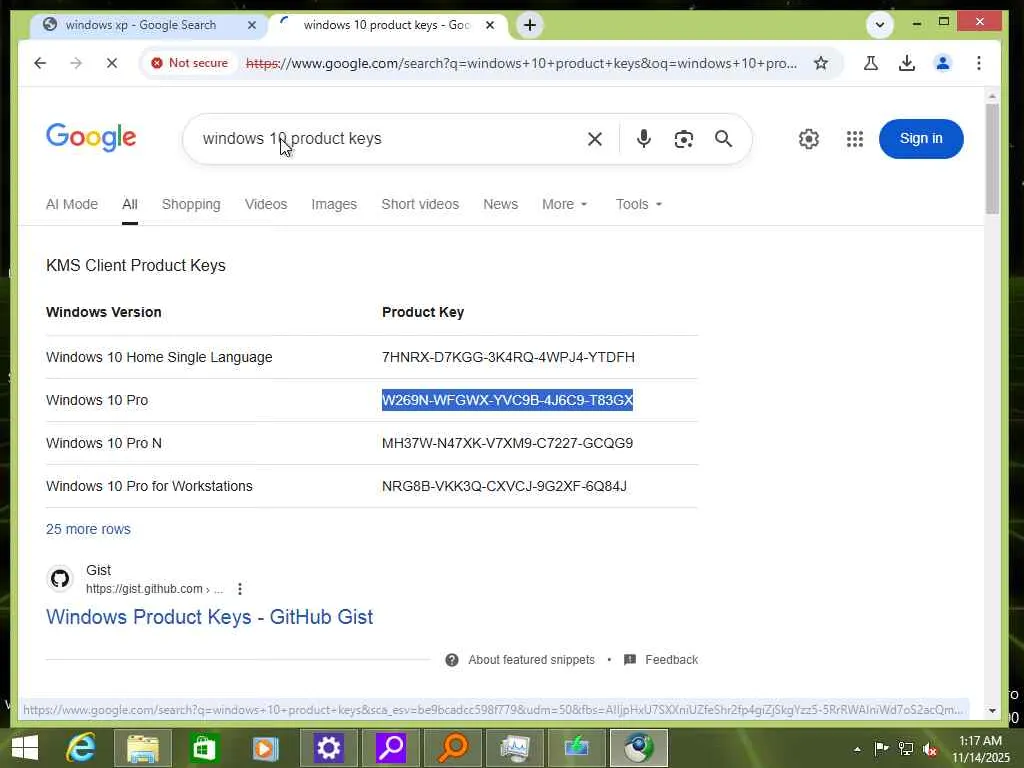Screen dimensions: 1024x768
Task: Click the MH37W-N47XK product key text
Action: [507, 443]
